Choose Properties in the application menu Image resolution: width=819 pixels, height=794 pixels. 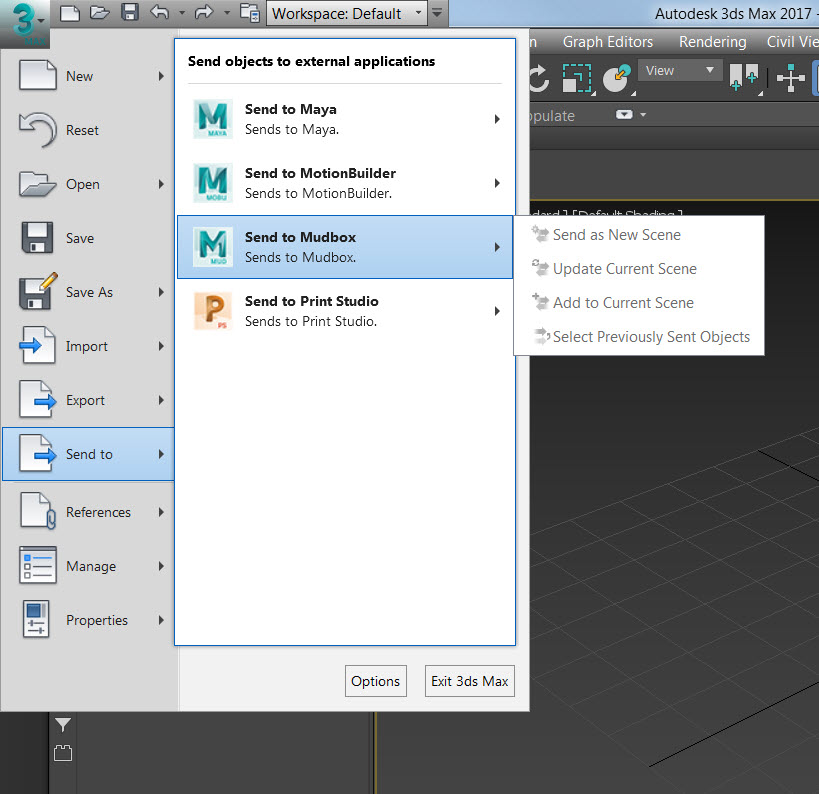[x=89, y=621]
